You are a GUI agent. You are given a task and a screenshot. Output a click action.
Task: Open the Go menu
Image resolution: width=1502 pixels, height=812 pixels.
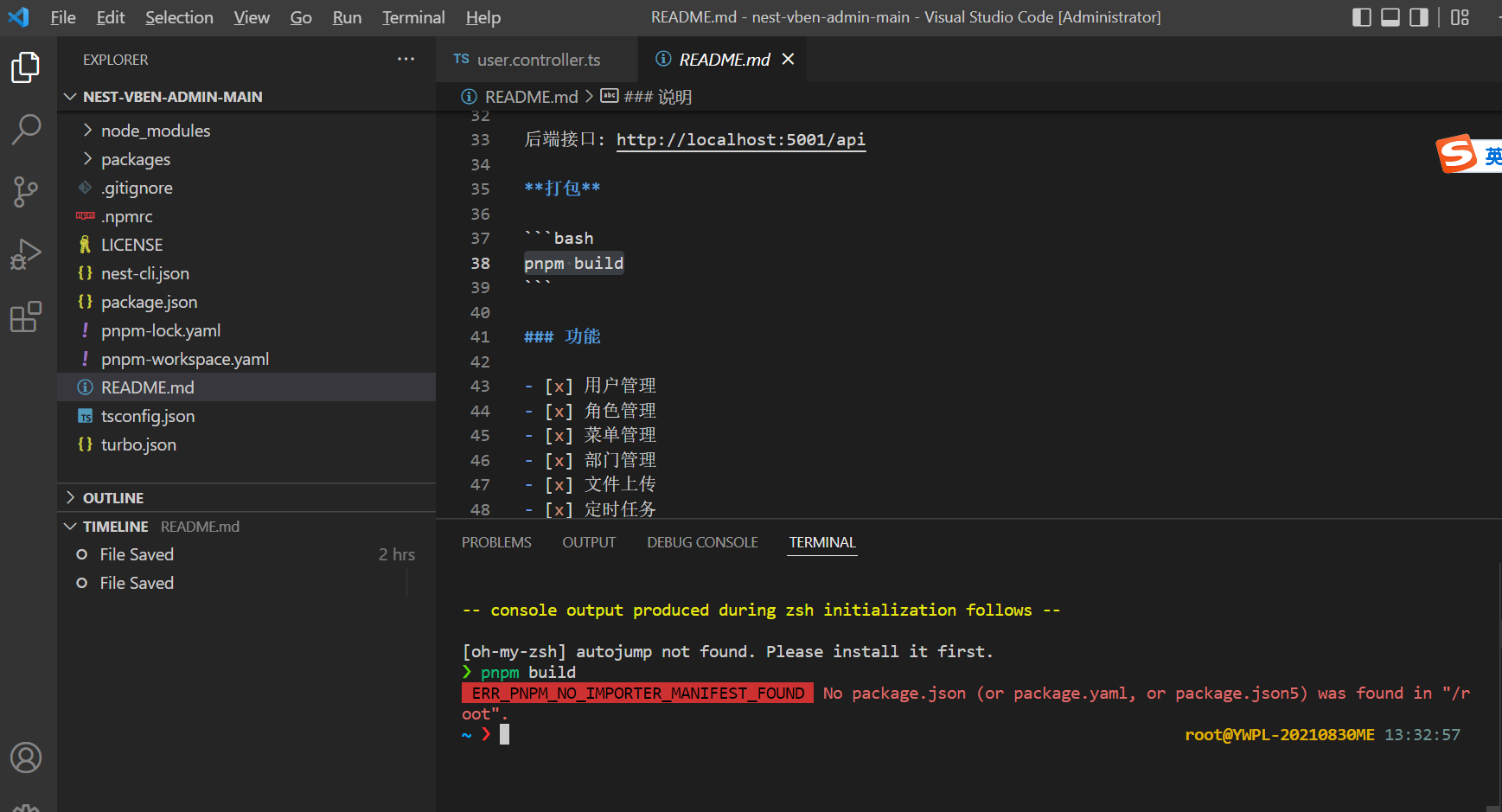pyautogui.click(x=301, y=17)
